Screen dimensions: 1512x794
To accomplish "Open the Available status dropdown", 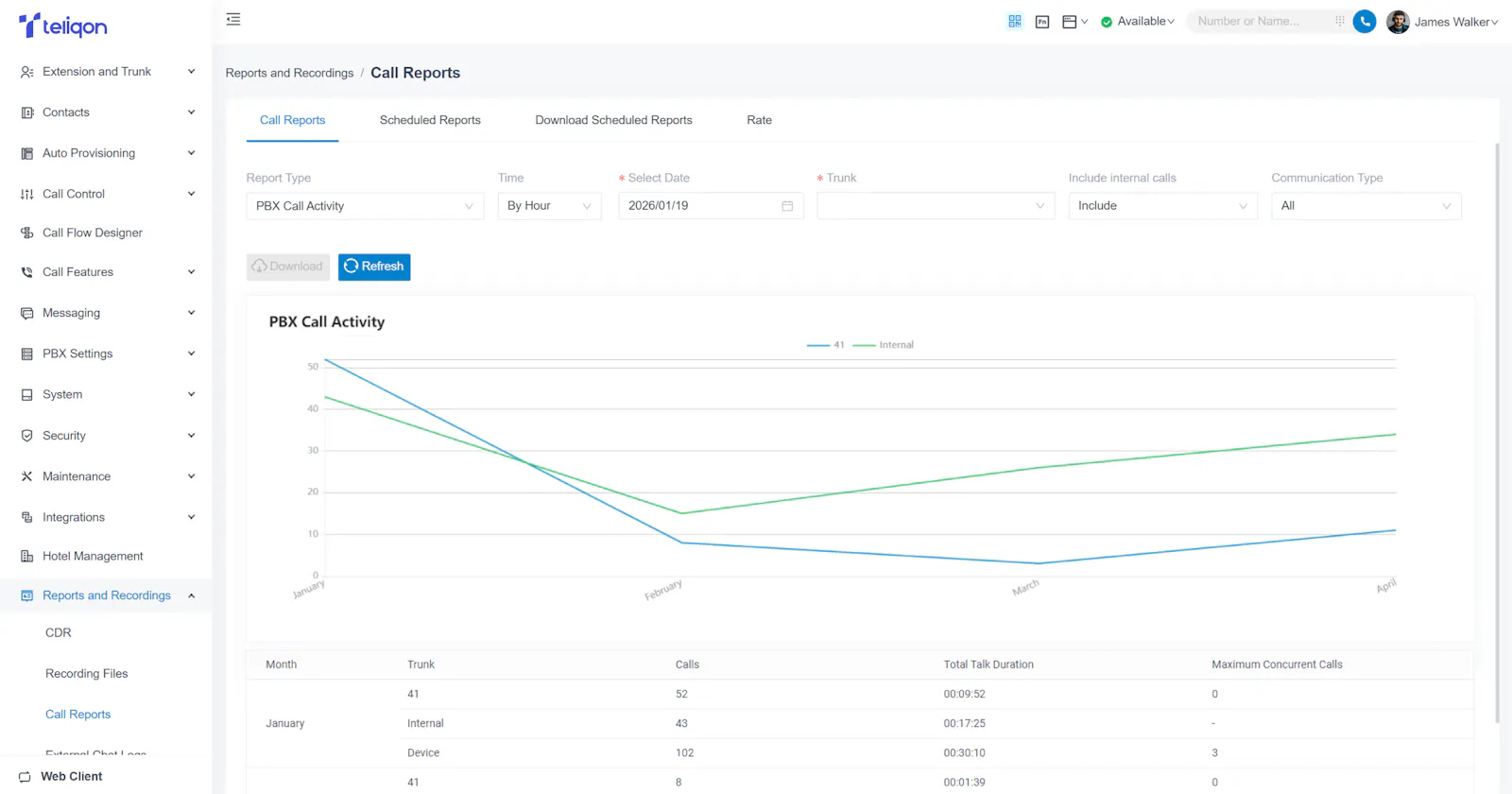I will 1138,22.
